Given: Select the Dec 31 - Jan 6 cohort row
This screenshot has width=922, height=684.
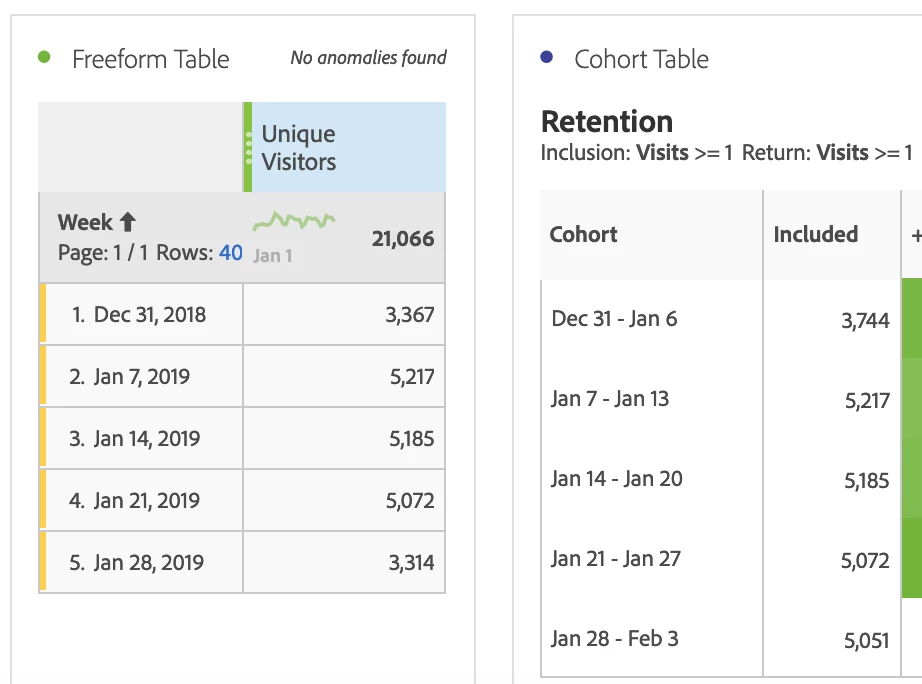Looking at the screenshot, I should click(x=614, y=319).
